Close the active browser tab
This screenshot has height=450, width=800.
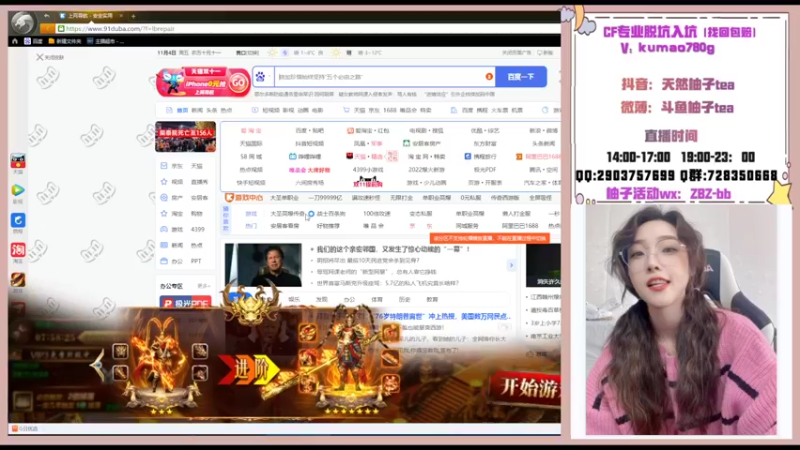click(121, 16)
